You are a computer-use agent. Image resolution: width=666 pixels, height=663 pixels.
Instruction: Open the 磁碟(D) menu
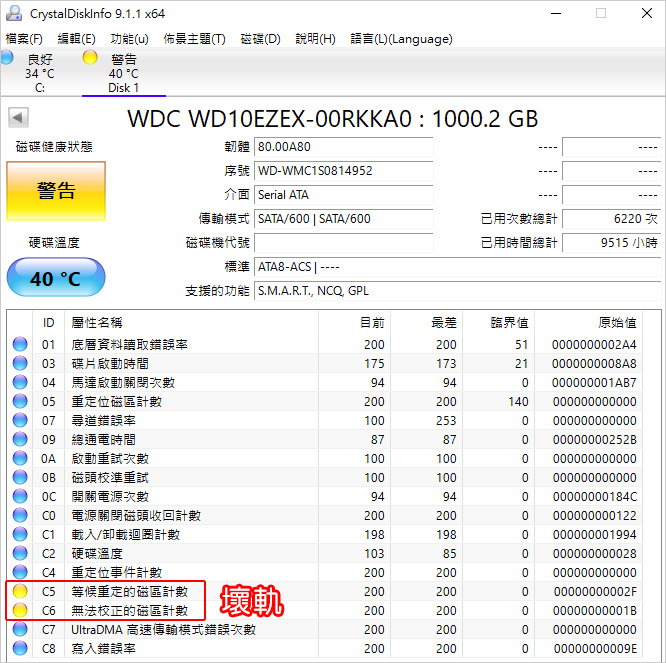[260, 39]
